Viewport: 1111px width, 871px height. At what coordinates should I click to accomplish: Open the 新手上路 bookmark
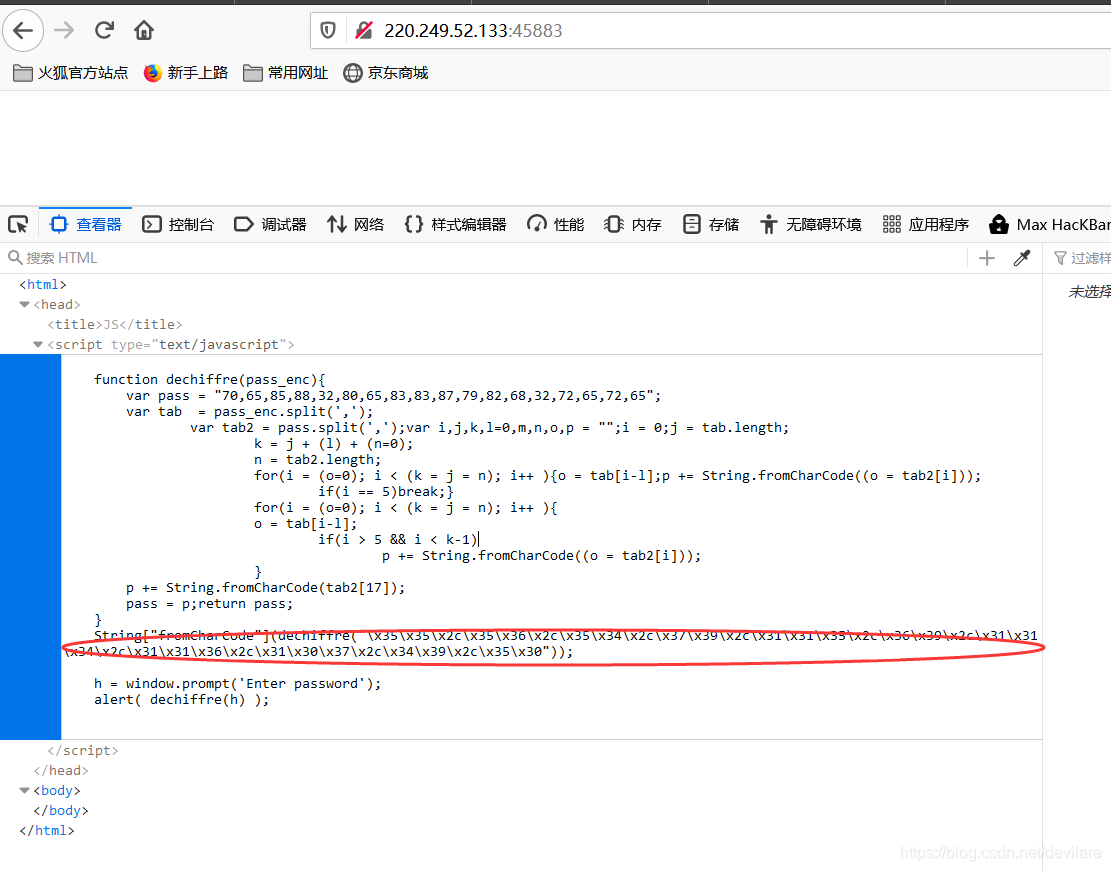[x=186, y=73]
